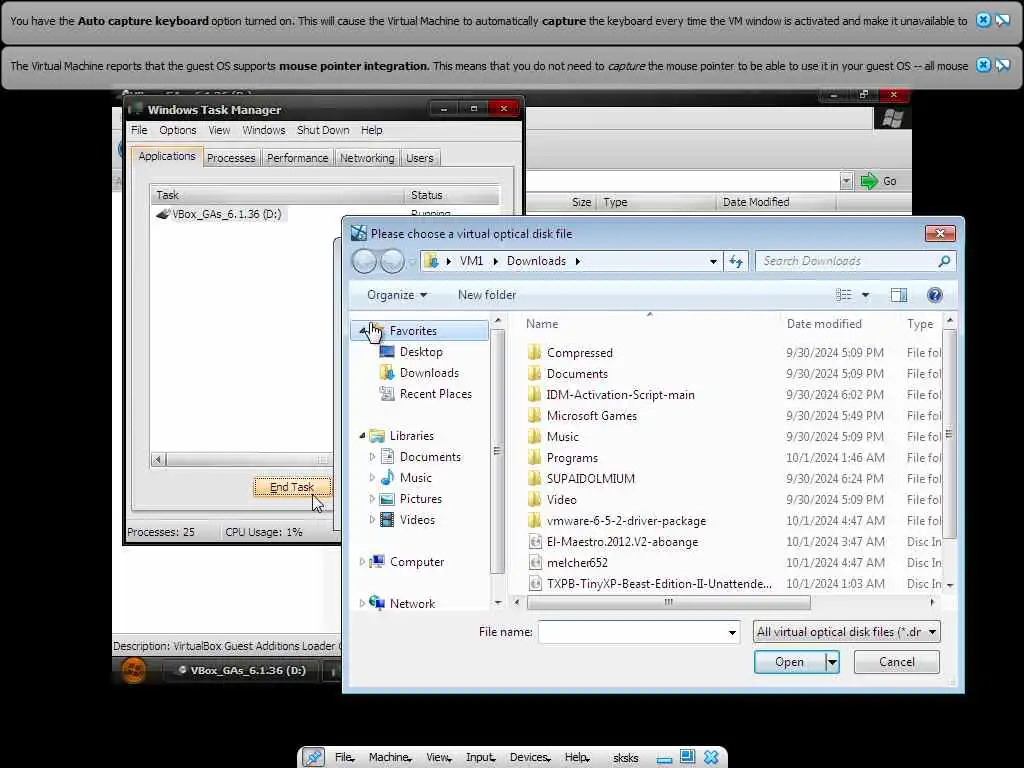Click the blue help icon in file dialog
This screenshot has width=1024, height=768.
coord(935,295)
